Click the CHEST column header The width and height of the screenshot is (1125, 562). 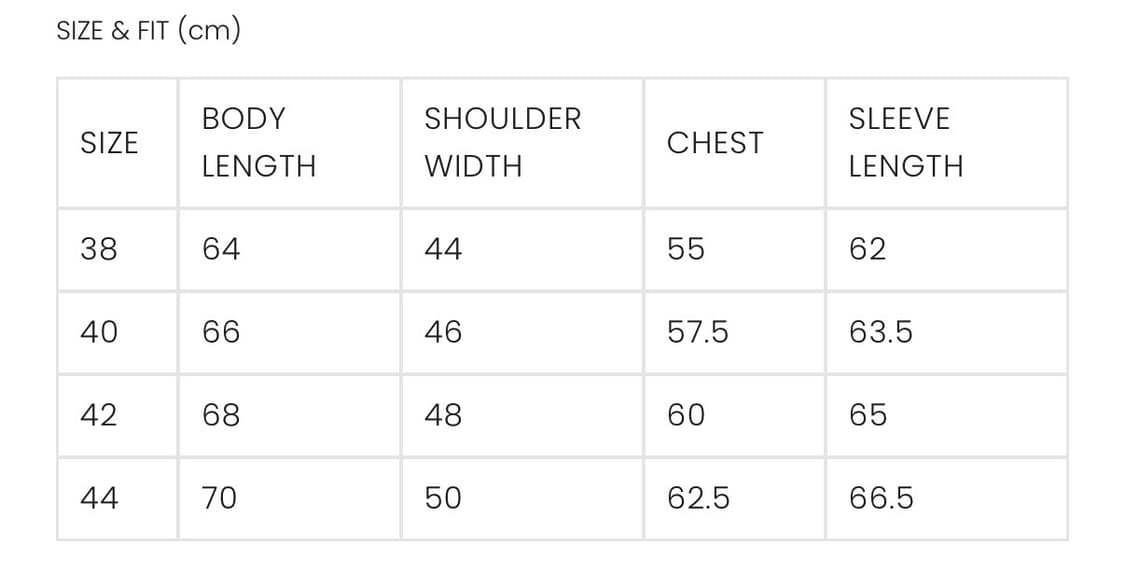click(x=714, y=143)
